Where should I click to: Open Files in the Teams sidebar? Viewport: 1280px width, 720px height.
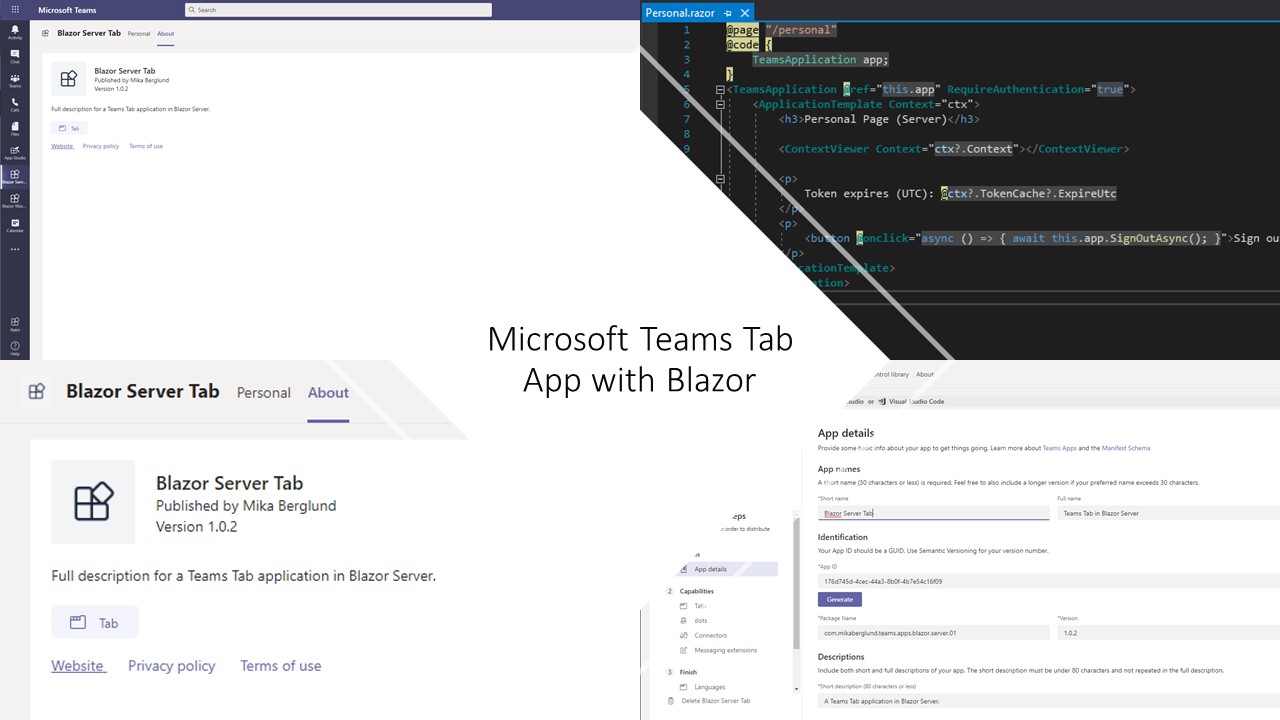click(x=15, y=128)
